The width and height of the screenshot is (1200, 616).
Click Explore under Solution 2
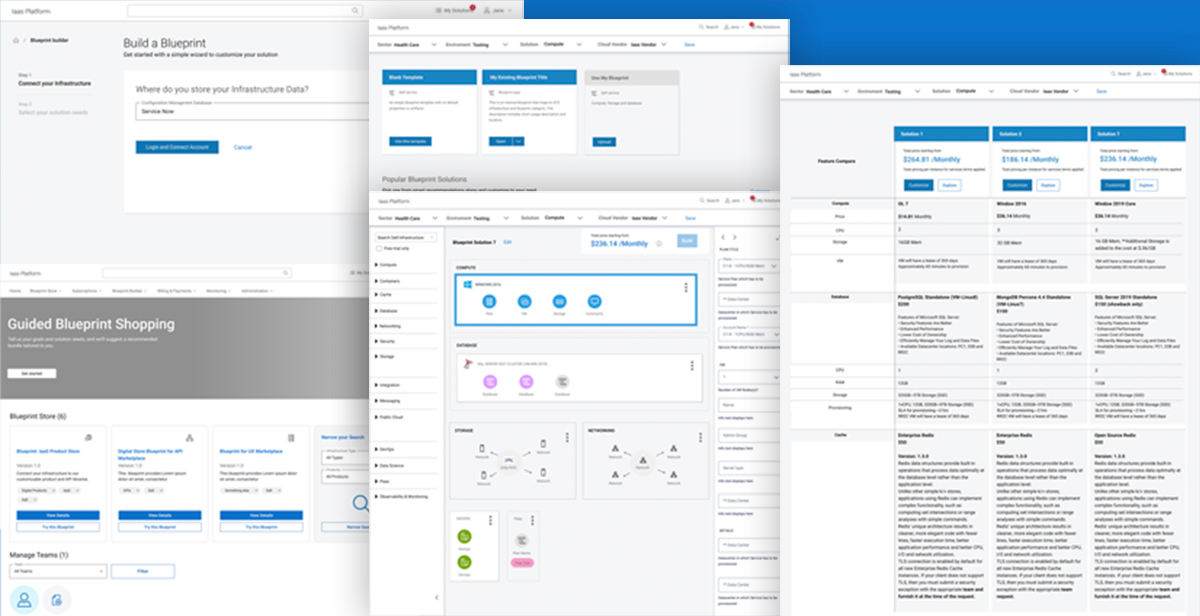point(1048,185)
